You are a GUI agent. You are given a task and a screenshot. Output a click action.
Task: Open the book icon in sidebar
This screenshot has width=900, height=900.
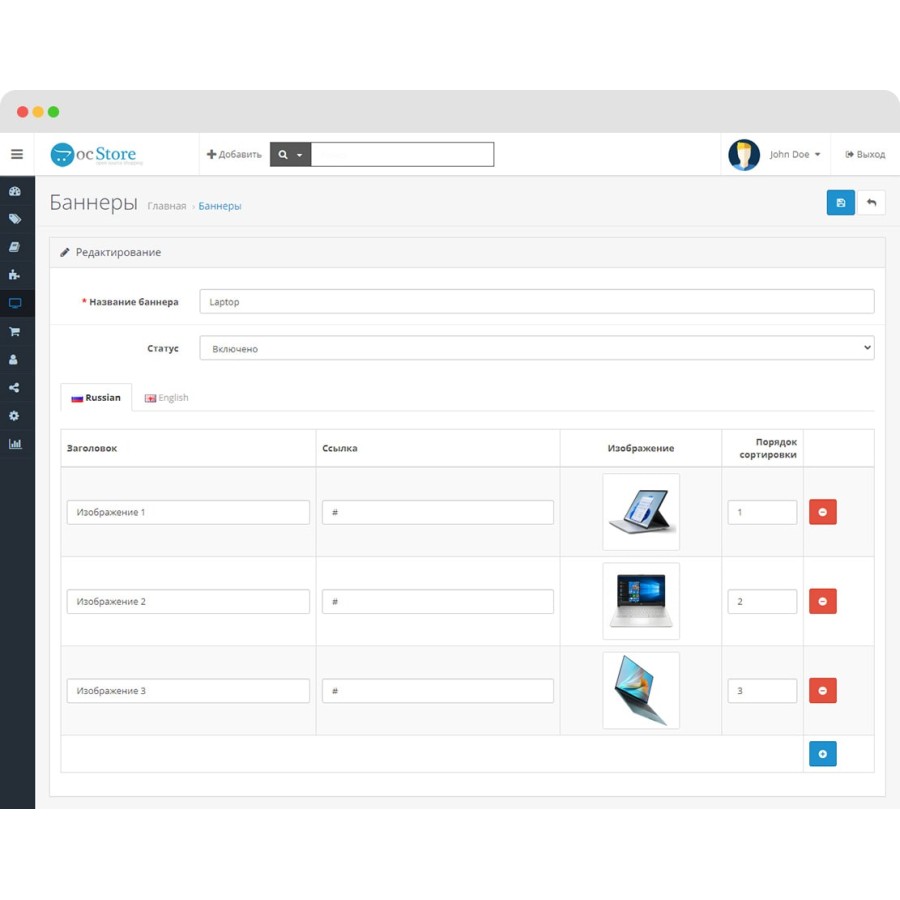[15, 247]
